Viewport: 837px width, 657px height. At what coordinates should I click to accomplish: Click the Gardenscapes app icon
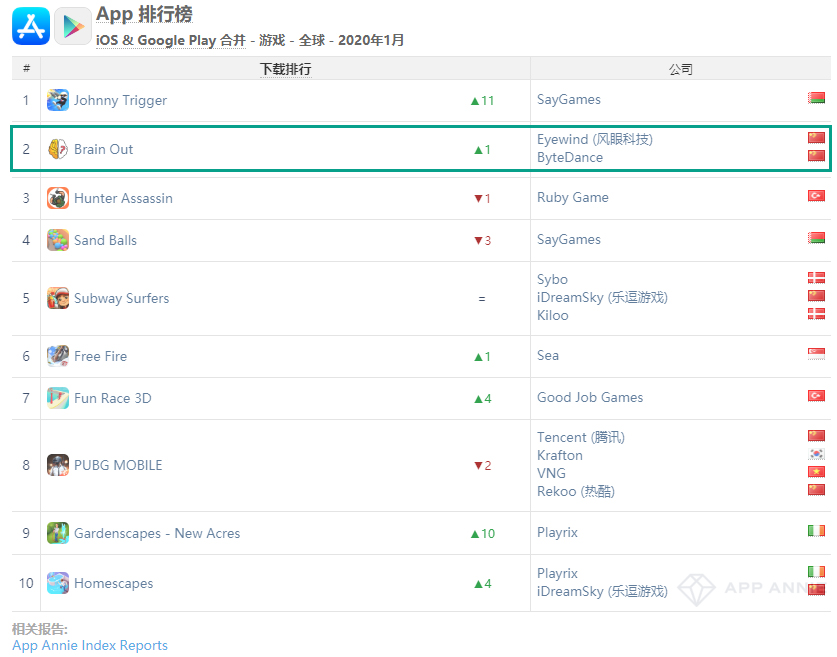pos(58,533)
